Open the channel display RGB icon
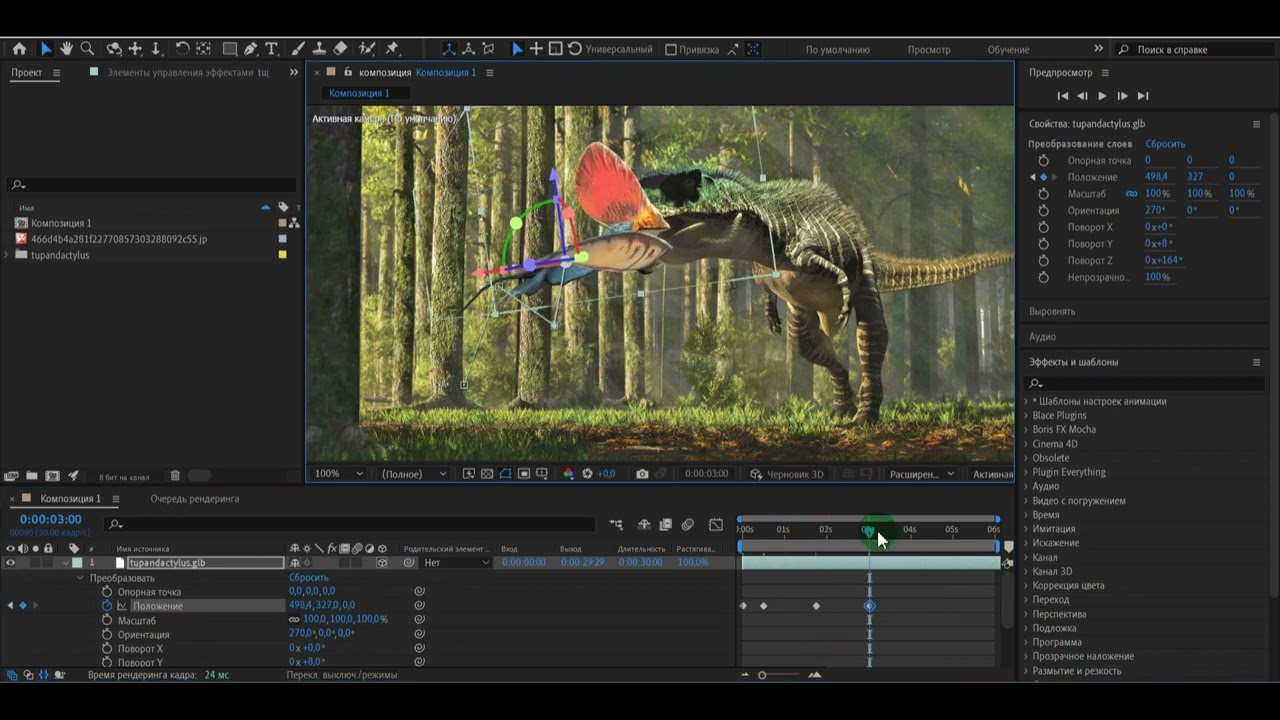The image size is (1280, 720). click(x=569, y=474)
